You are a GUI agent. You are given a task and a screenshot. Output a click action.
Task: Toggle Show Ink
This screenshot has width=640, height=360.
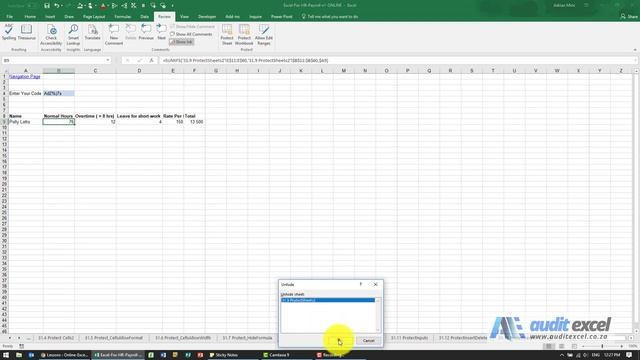coord(182,42)
